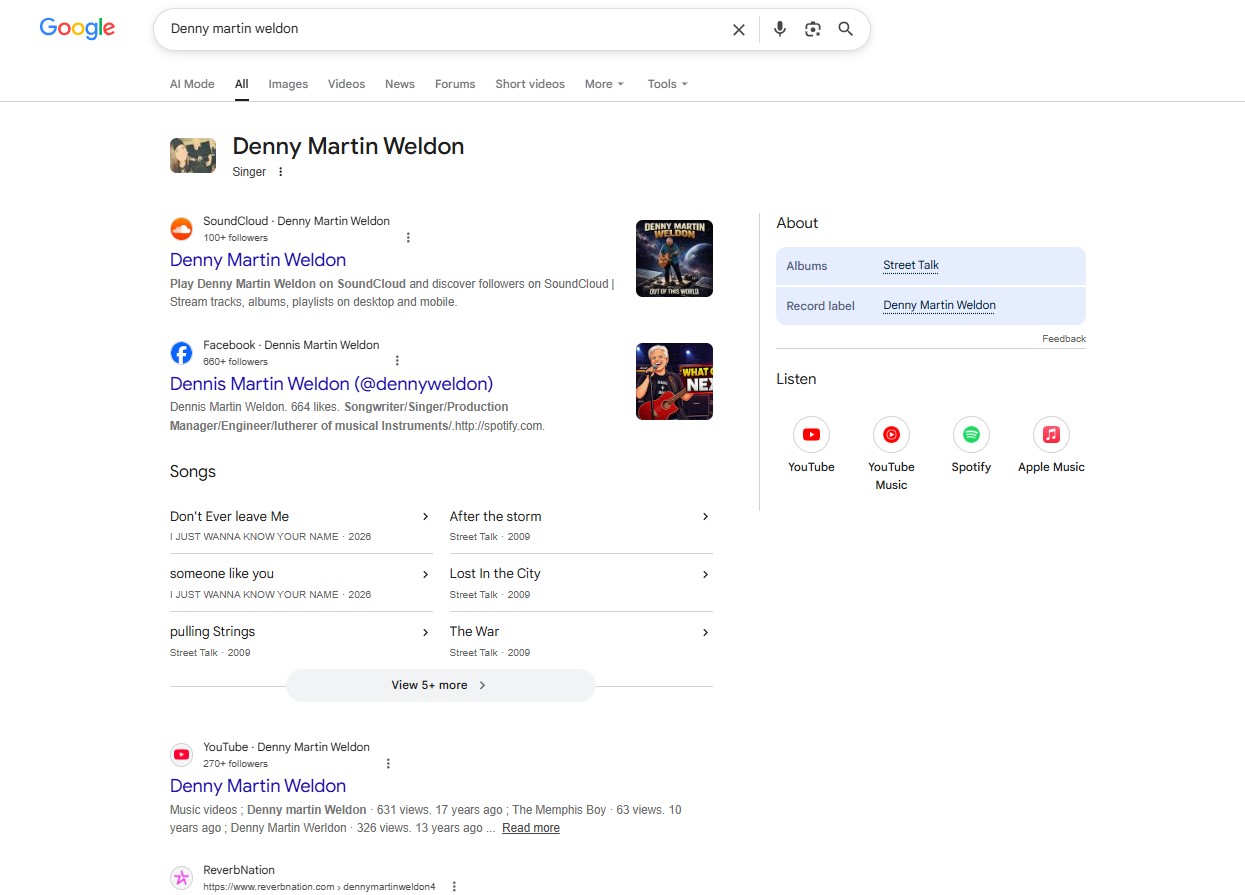
Task: Open SoundCloud album cover thumbnail
Action: click(x=674, y=258)
